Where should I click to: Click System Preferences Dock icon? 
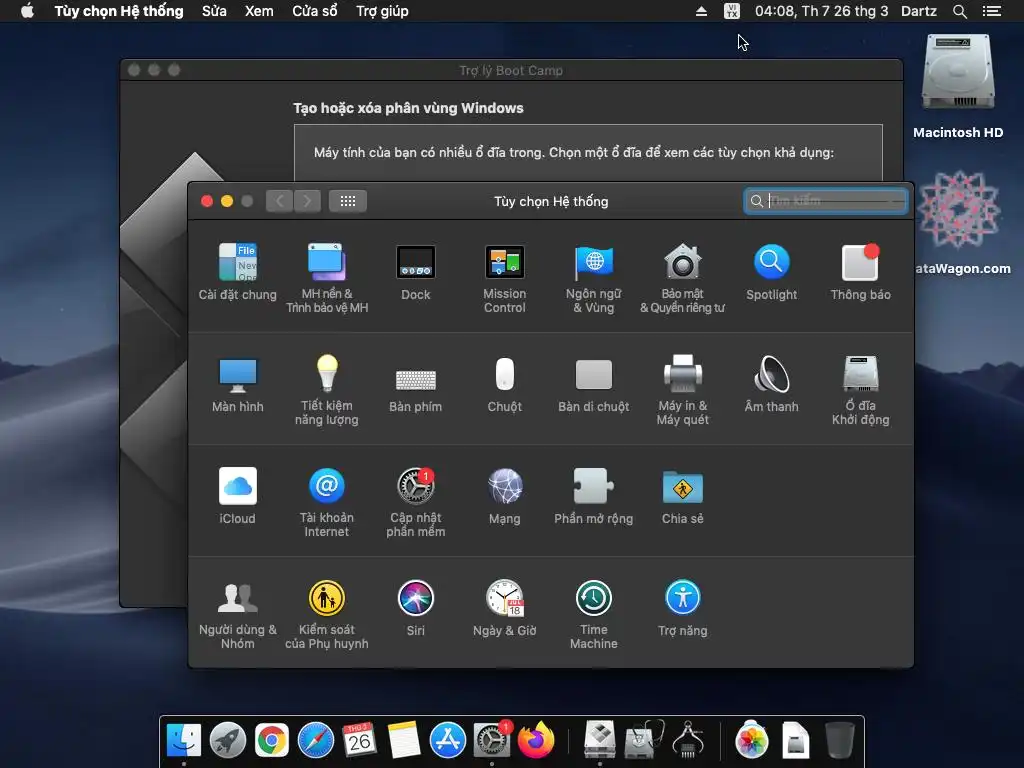click(x=492, y=741)
